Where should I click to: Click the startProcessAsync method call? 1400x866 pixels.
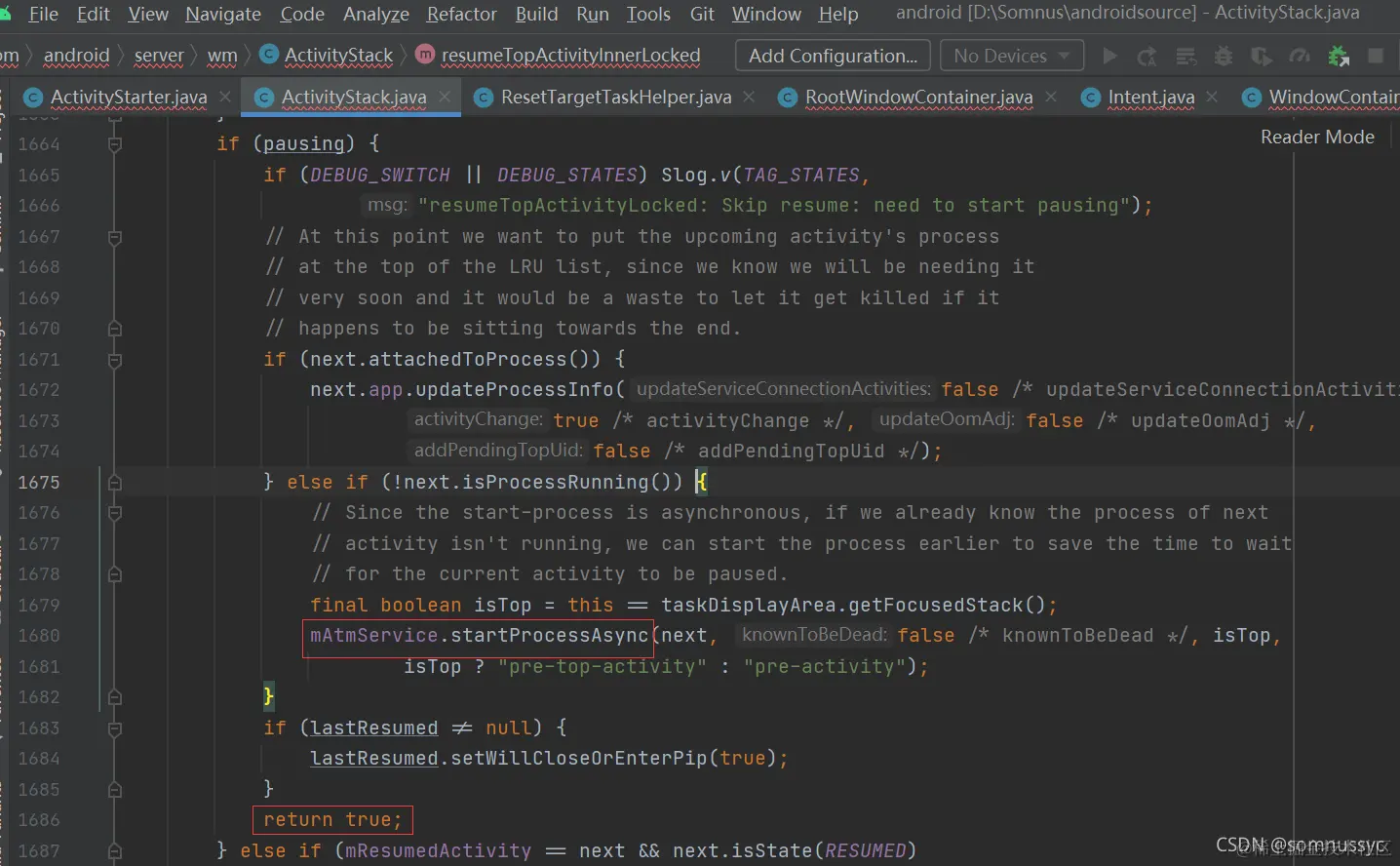point(549,636)
